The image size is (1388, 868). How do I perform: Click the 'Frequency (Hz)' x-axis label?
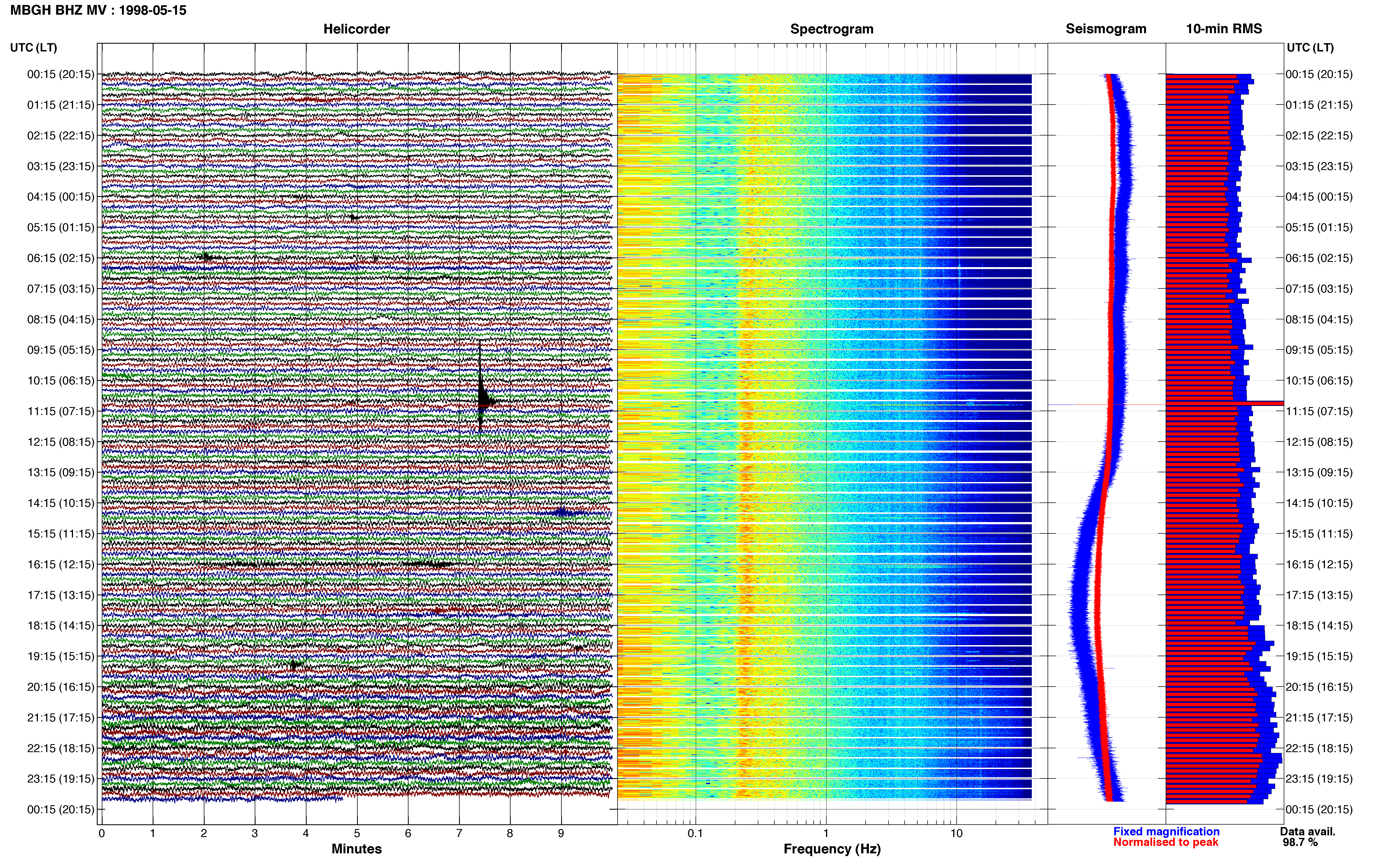tap(832, 849)
